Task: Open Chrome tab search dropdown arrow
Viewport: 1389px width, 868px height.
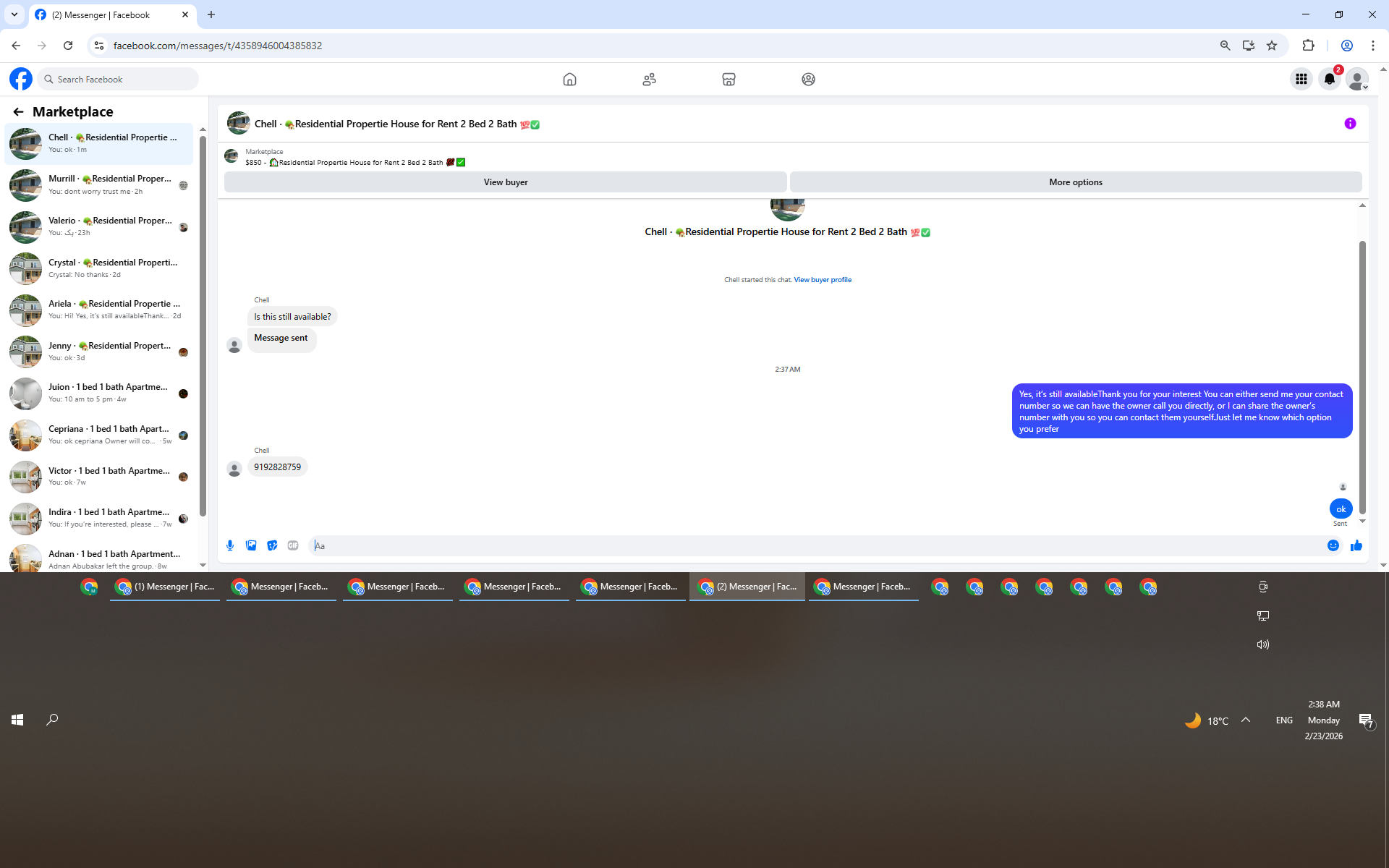Action: coord(14,14)
